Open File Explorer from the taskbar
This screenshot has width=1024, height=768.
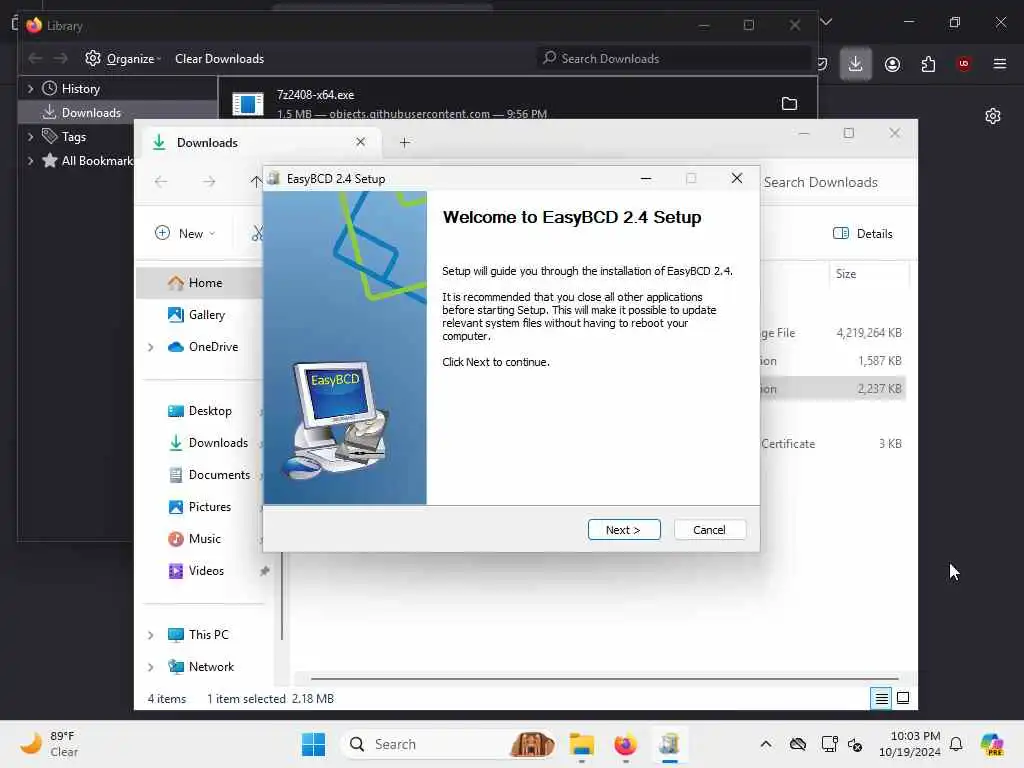pos(581,744)
